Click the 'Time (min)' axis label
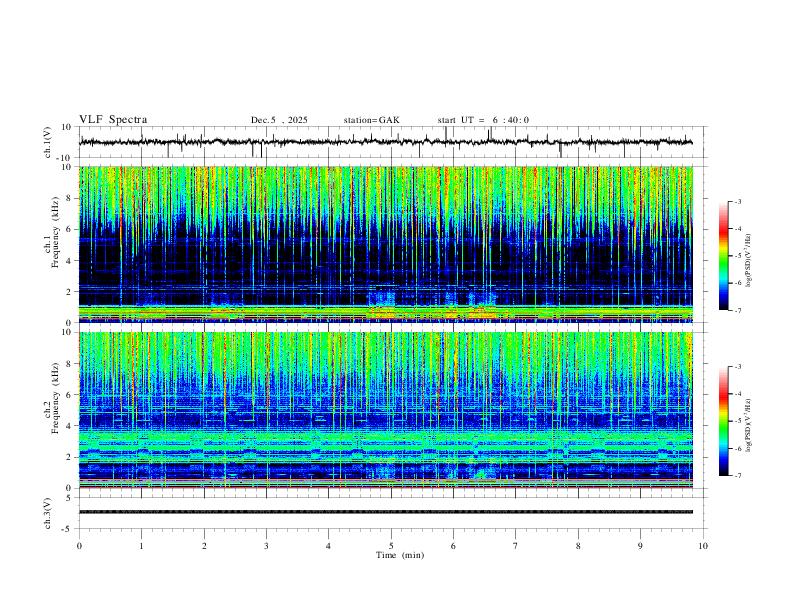792x612 pixels. [400, 555]
